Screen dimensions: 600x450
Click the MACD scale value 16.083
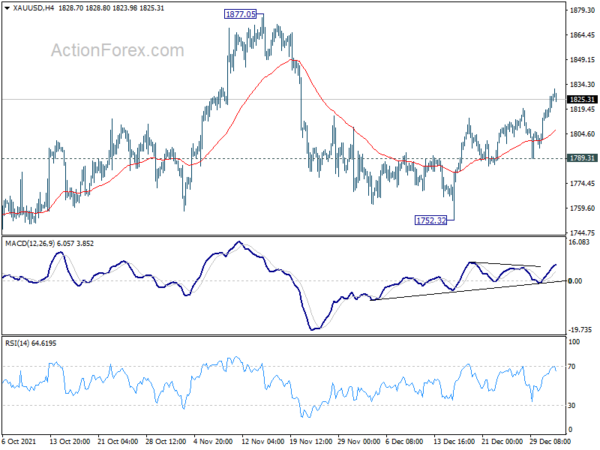[x=579, y=242]
